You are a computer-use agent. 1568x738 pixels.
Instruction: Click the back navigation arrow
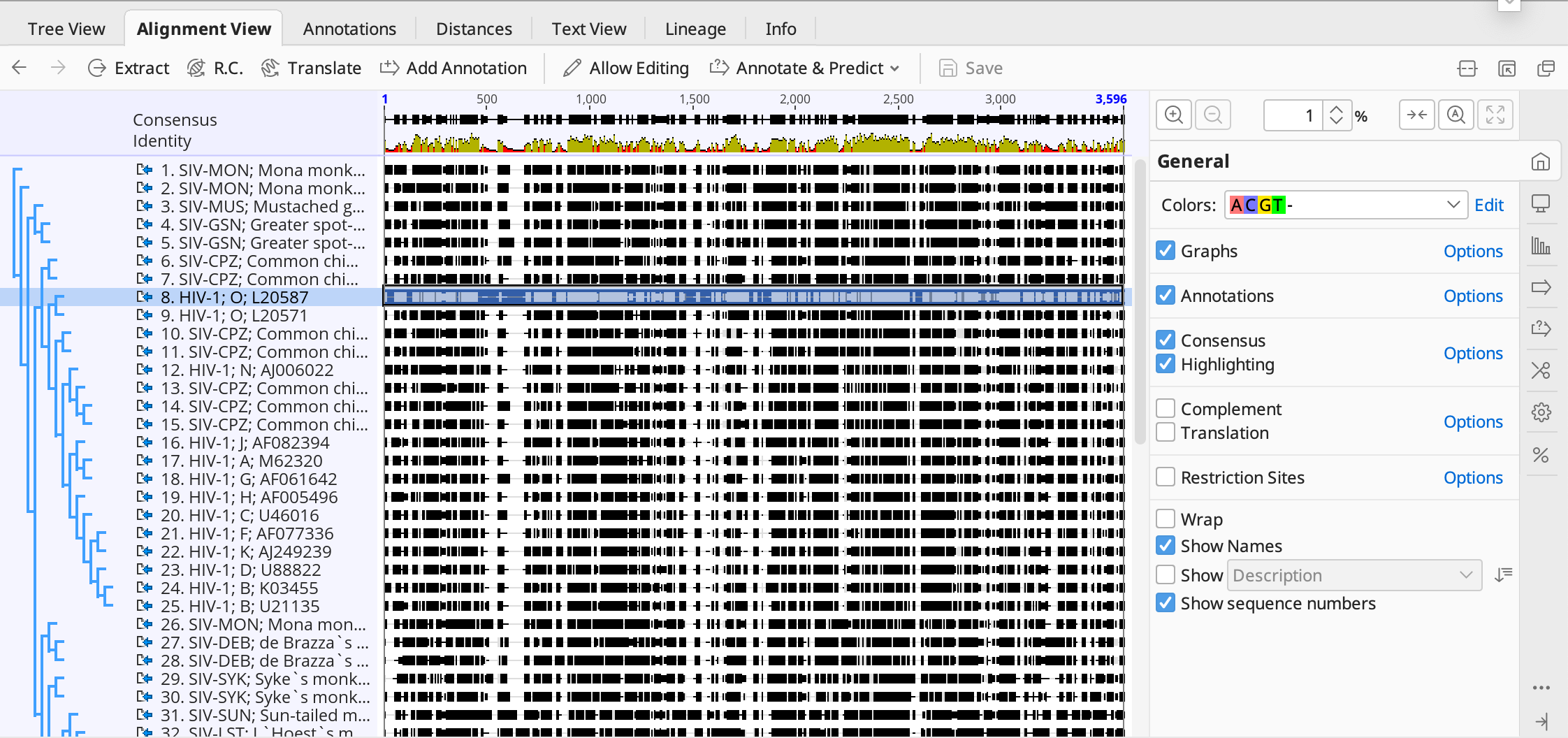[x=20, y=68]
